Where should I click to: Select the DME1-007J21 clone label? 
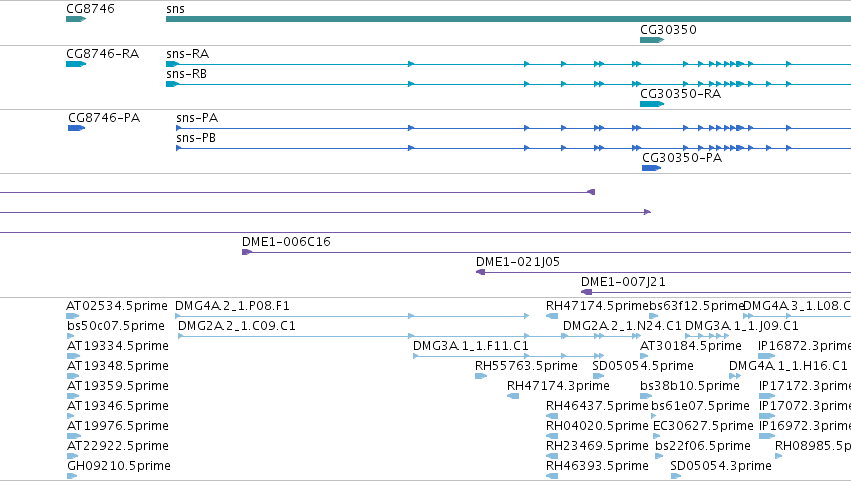click(623, 282)
